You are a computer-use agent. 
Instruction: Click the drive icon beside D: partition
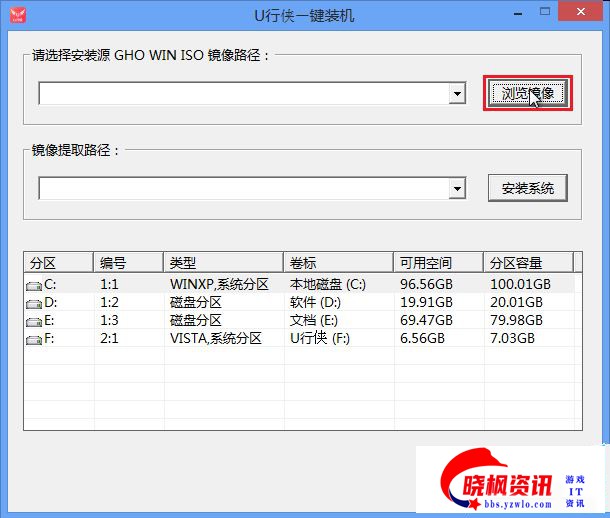(x=35, y=303)
